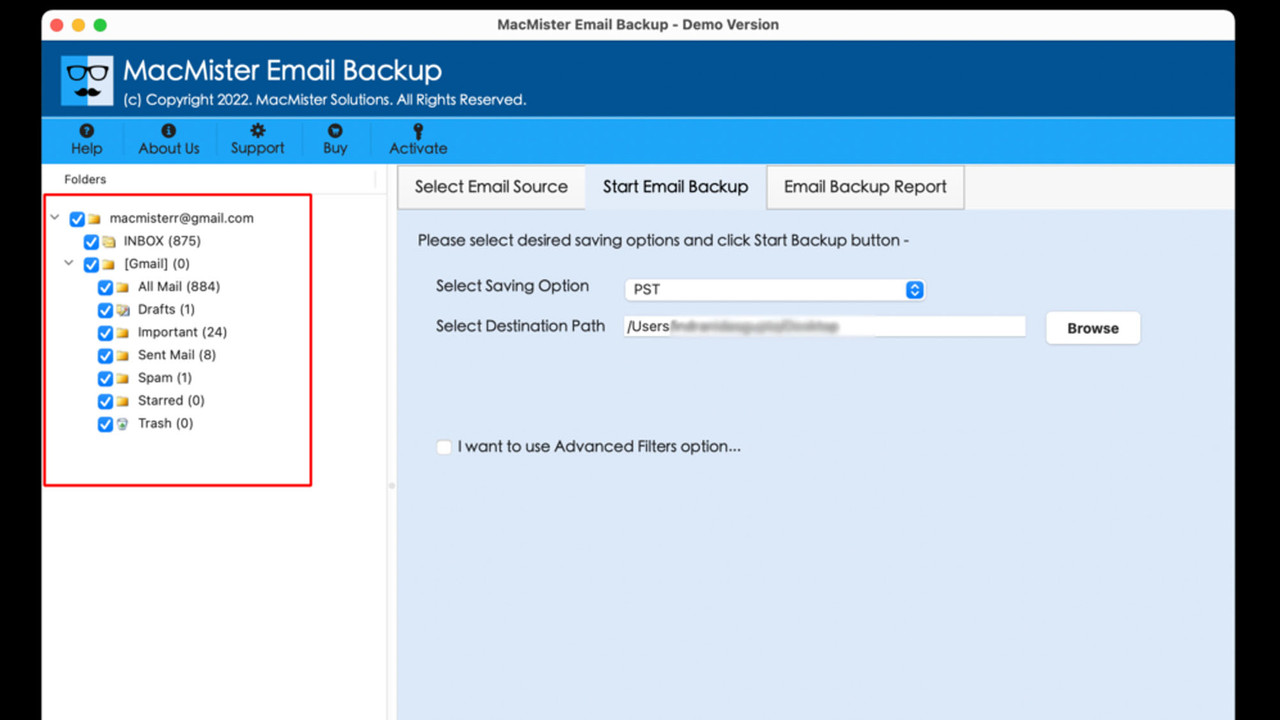Click the MacMister logo icon
Screen dimensions: 1280x720
coord(87,81)
